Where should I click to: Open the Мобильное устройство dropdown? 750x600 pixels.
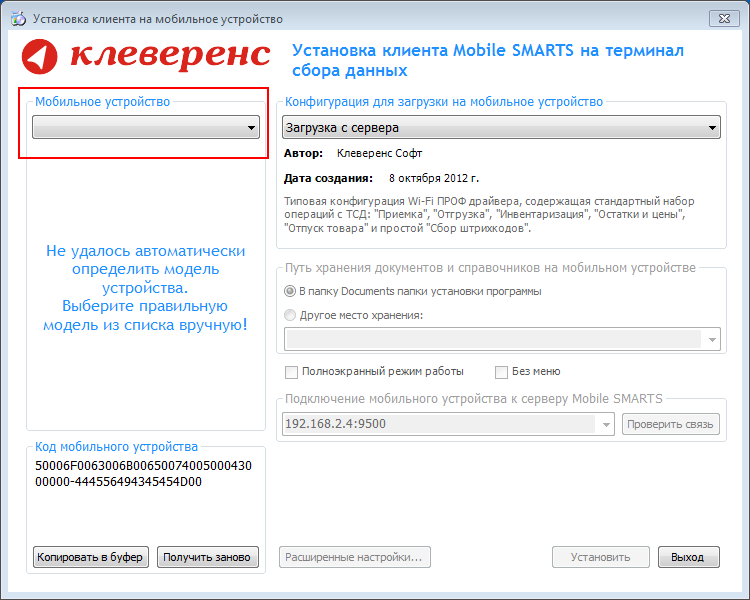tap(146, 127)
